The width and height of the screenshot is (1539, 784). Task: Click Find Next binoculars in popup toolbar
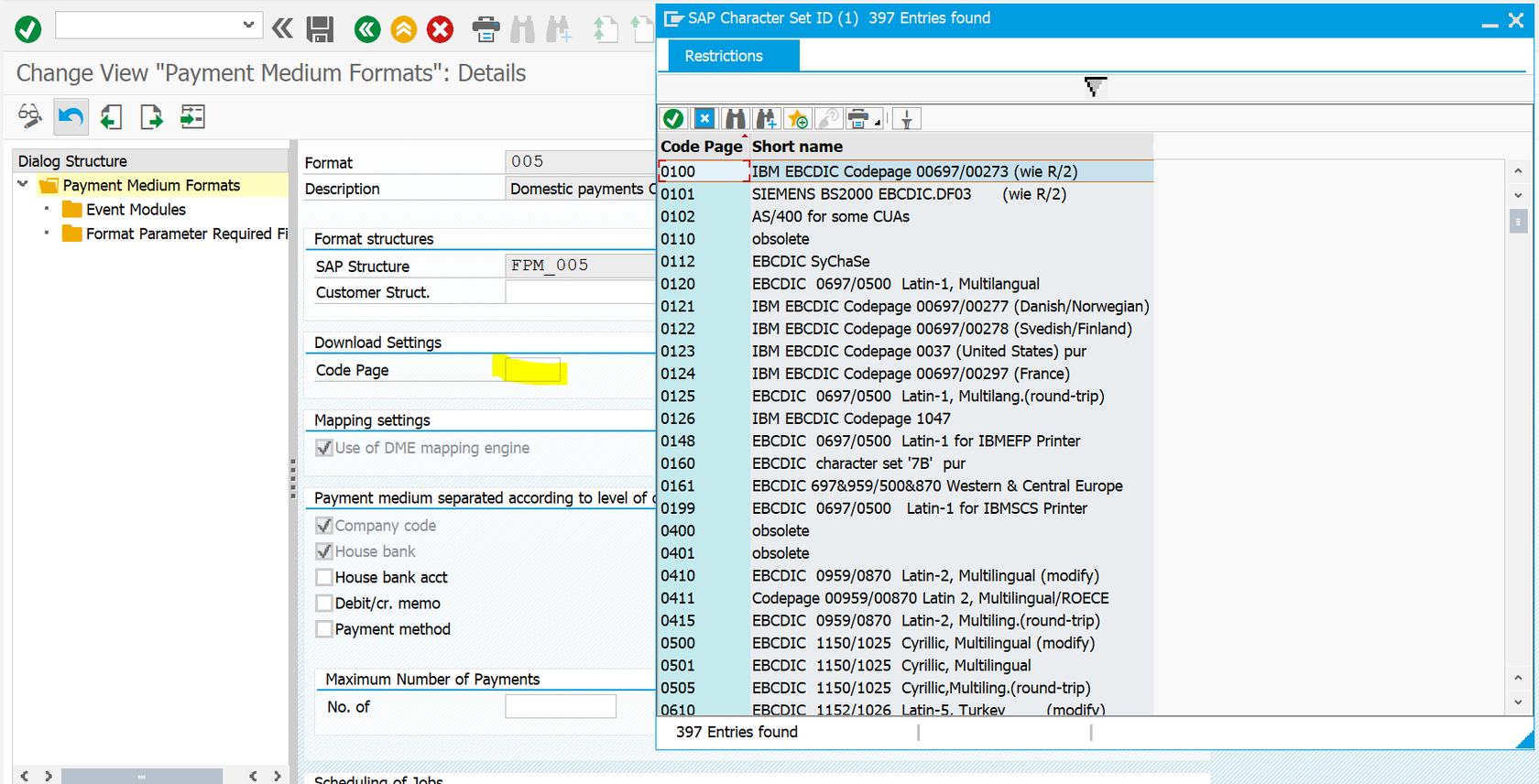767,118
